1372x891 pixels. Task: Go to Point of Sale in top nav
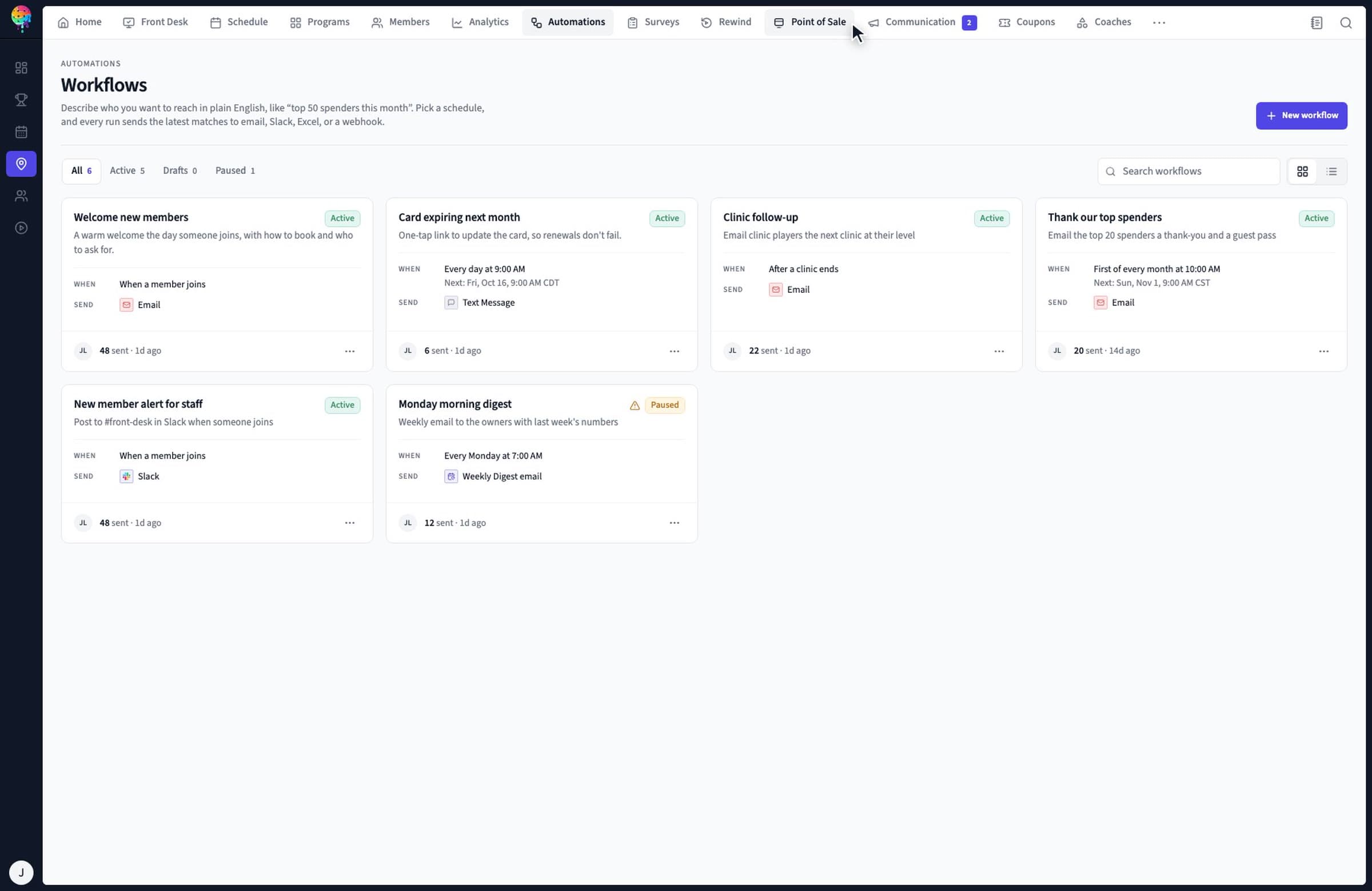[809, 22]
